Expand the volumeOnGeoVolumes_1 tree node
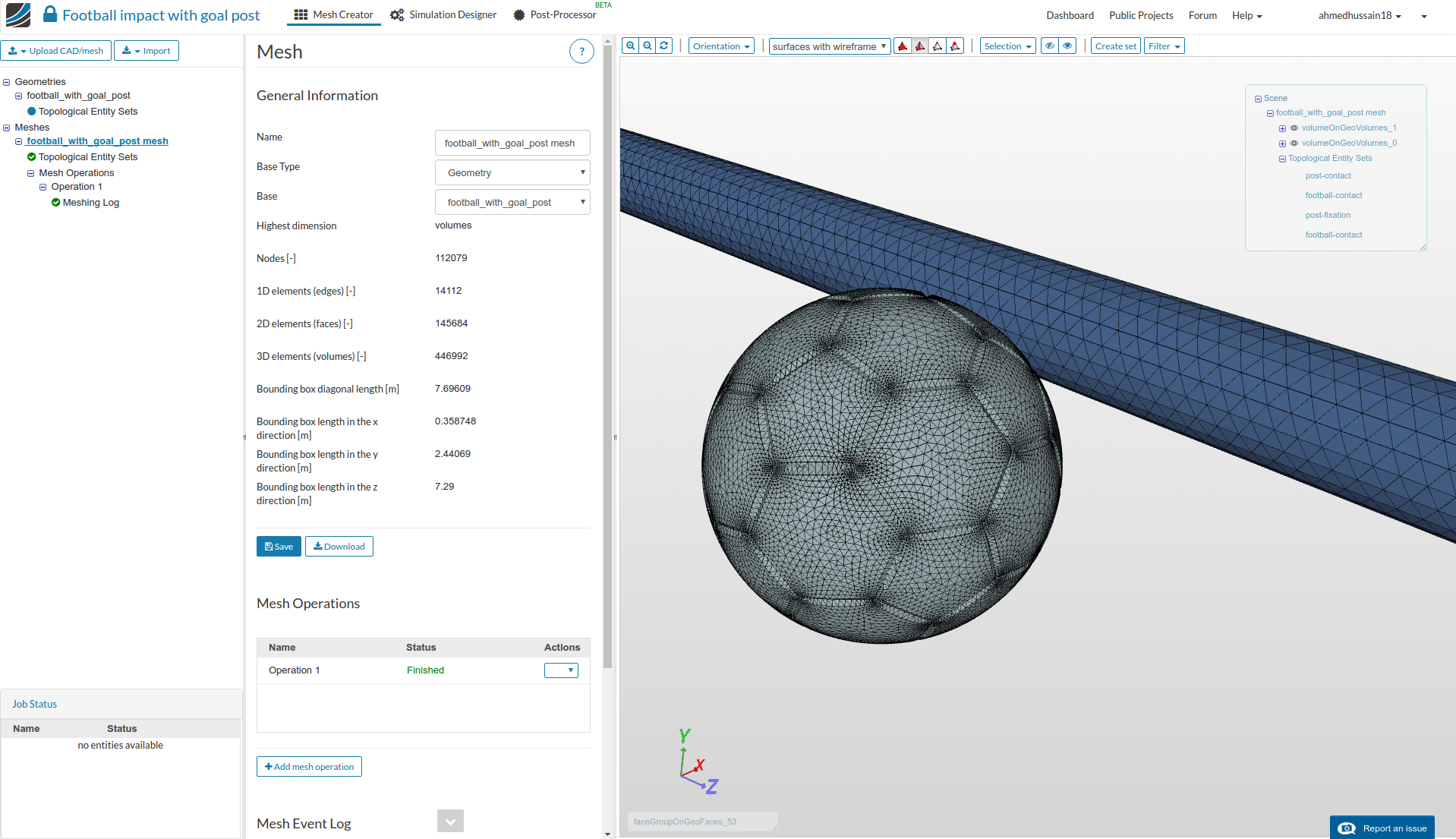Viewport: 1456px width, 839px height. coord(1282,128)
